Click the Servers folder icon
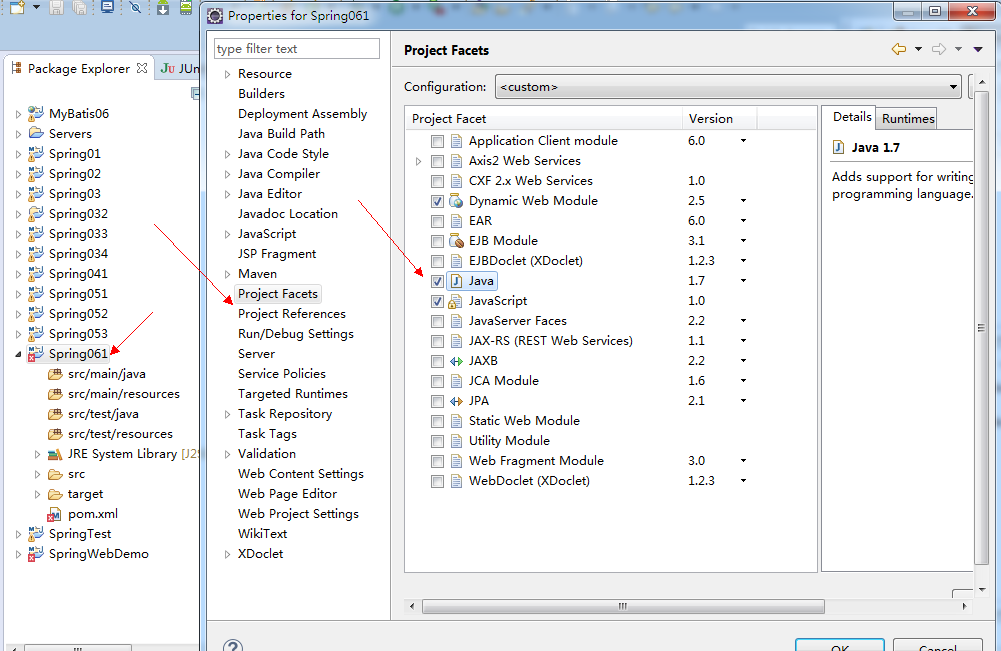This screenshot has height=651, width=1001. pyautogui.click(x=36, y=133)
